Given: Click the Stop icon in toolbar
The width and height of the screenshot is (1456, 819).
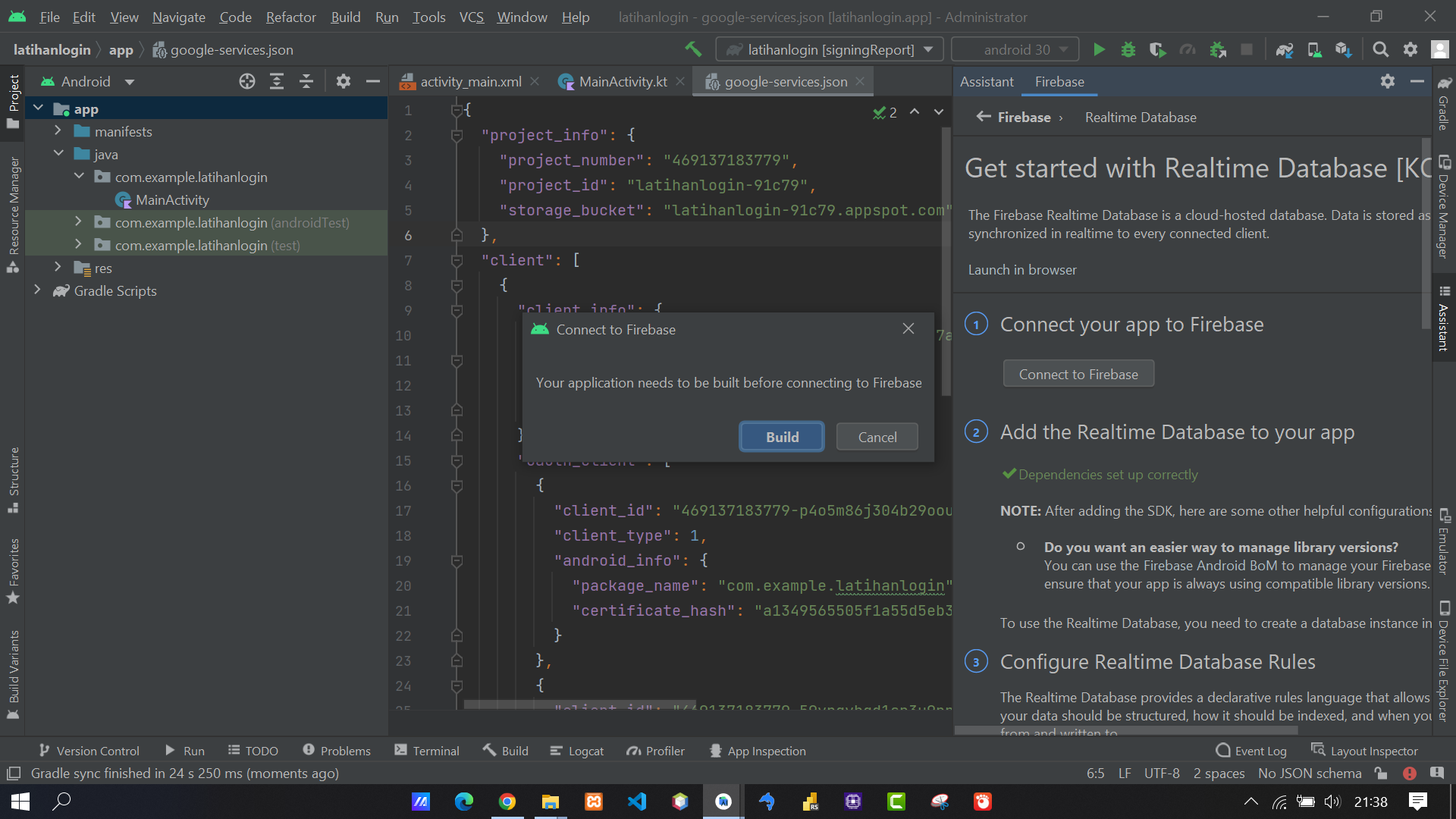Looking at the screenshot, I should click(1247, 49).
